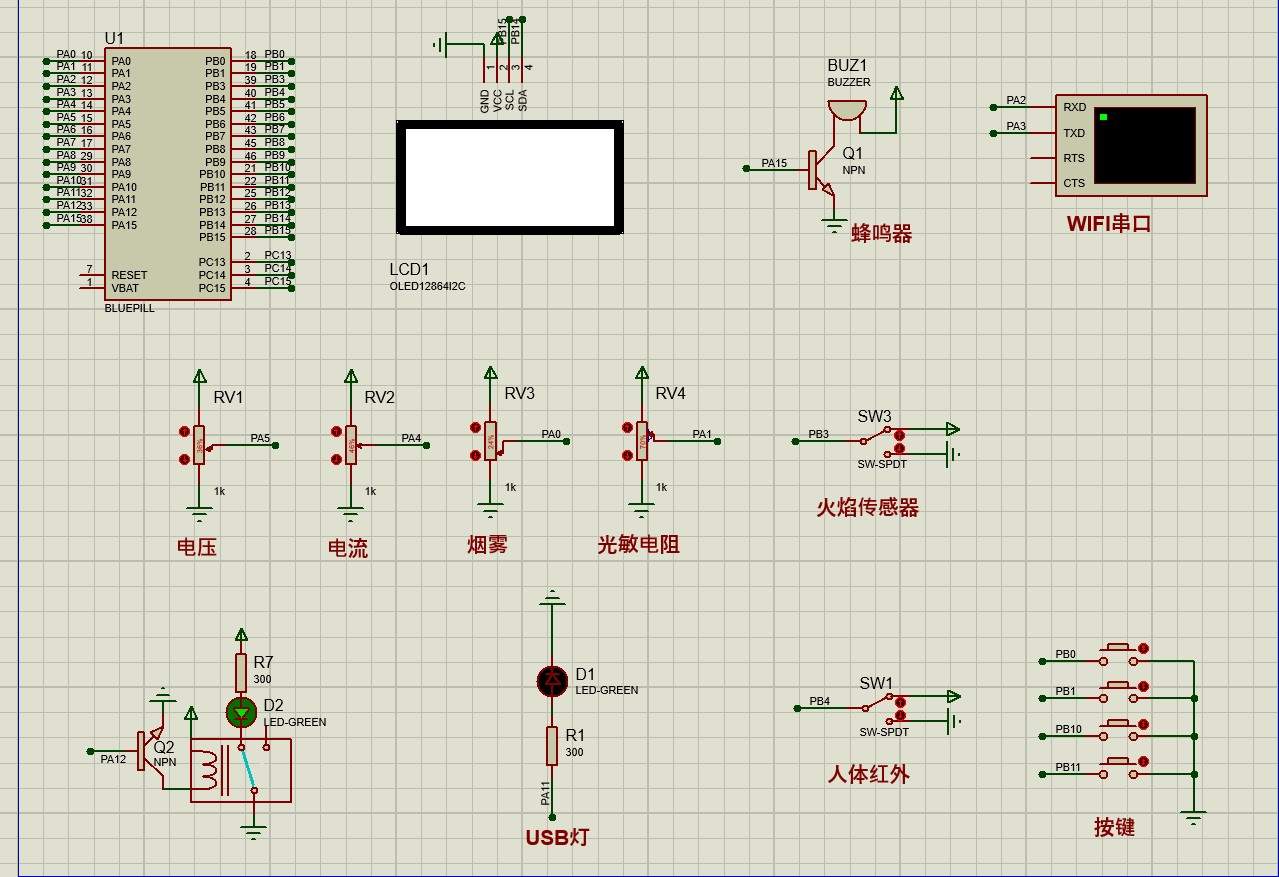Increase RV2 current potentiometer with upper dot
The height and width of the screenshot is (877, 1279).
point(336,432)
